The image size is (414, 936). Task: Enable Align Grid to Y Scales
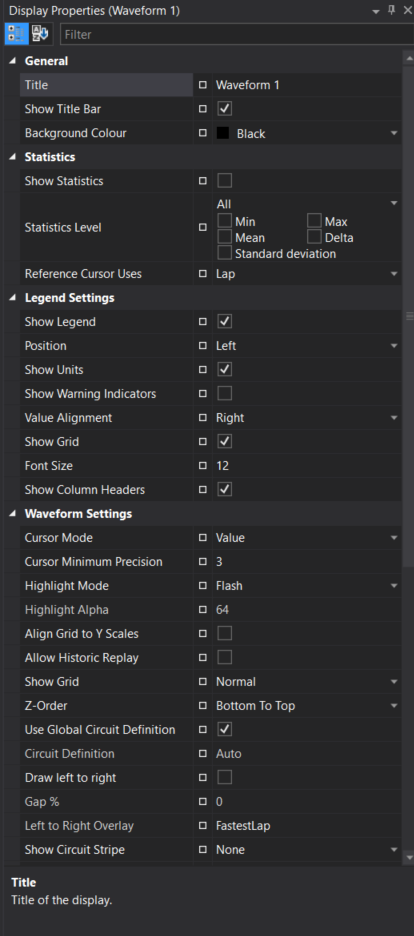click(224, 633)
